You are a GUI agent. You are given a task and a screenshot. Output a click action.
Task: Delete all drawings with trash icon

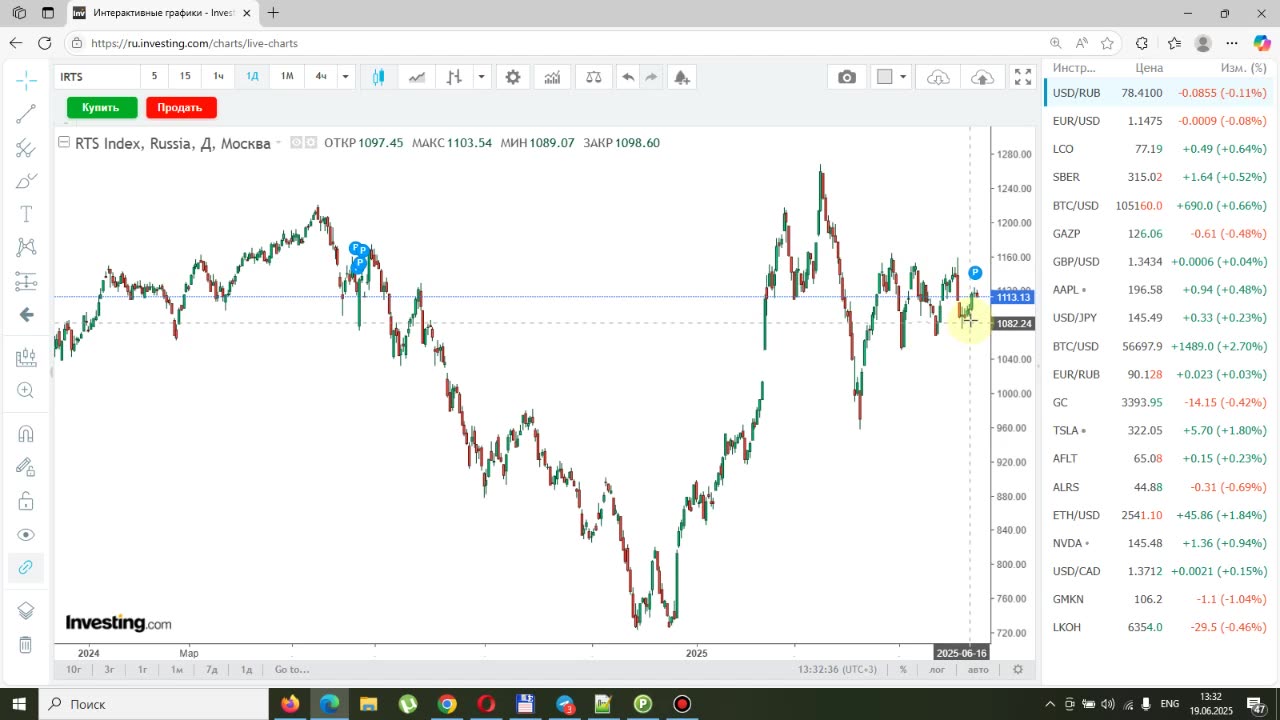26,645
